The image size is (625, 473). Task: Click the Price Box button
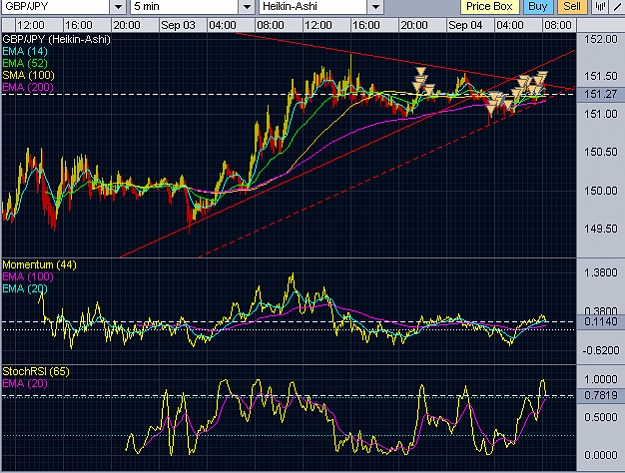[x=489, y=7]
